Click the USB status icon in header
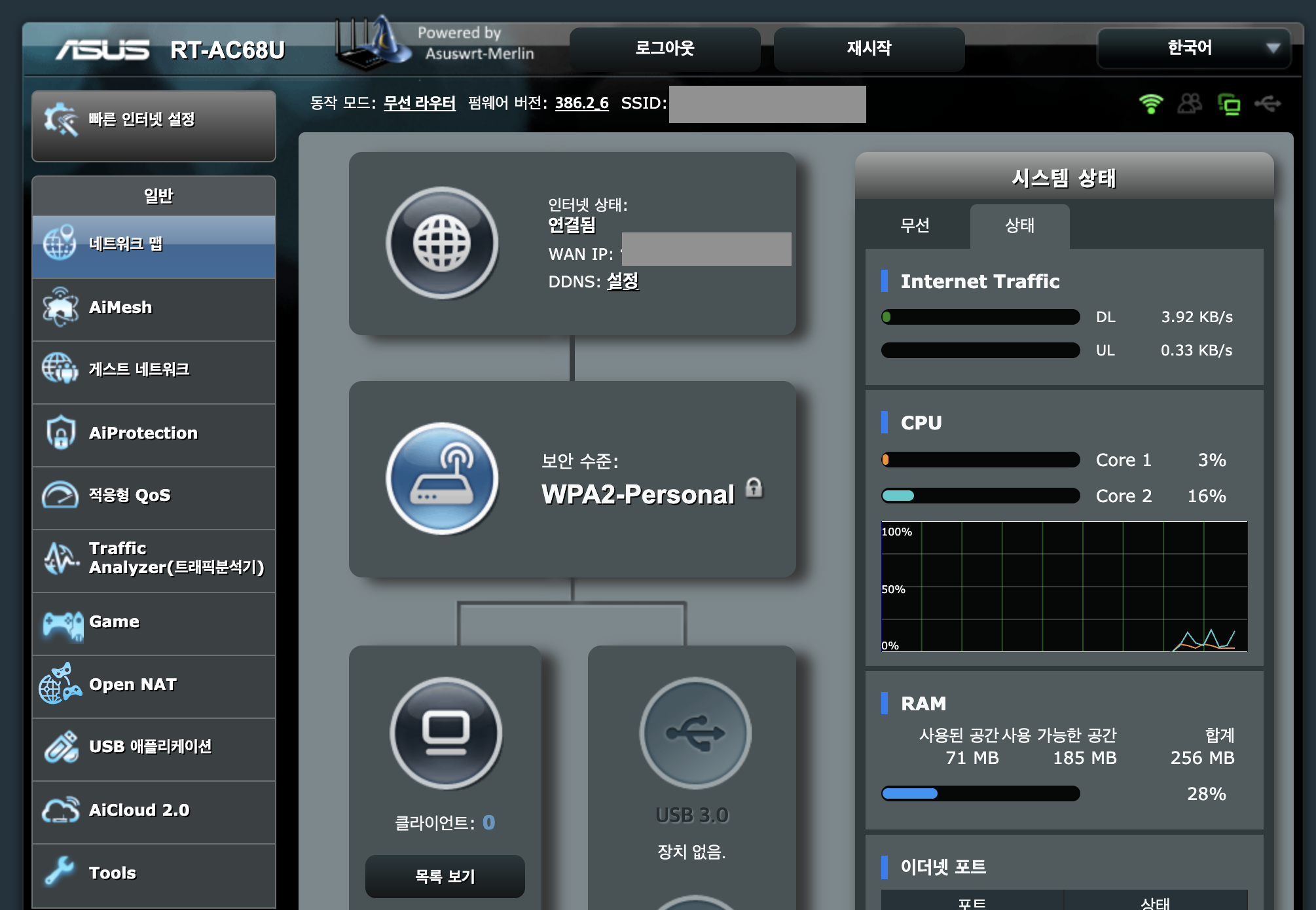Screen dimensions: 1316x910 tap(1268, 103)
